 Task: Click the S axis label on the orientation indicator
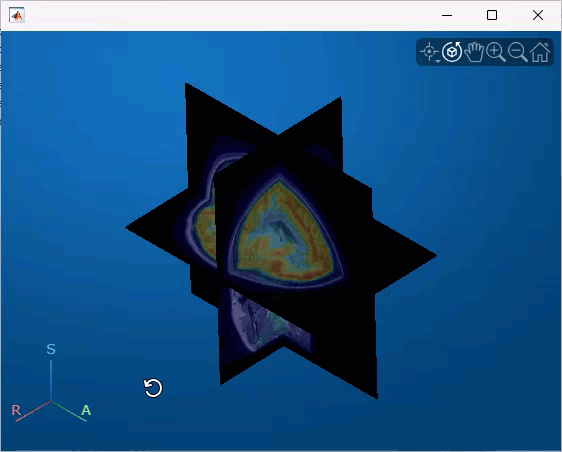click(51, 349)
